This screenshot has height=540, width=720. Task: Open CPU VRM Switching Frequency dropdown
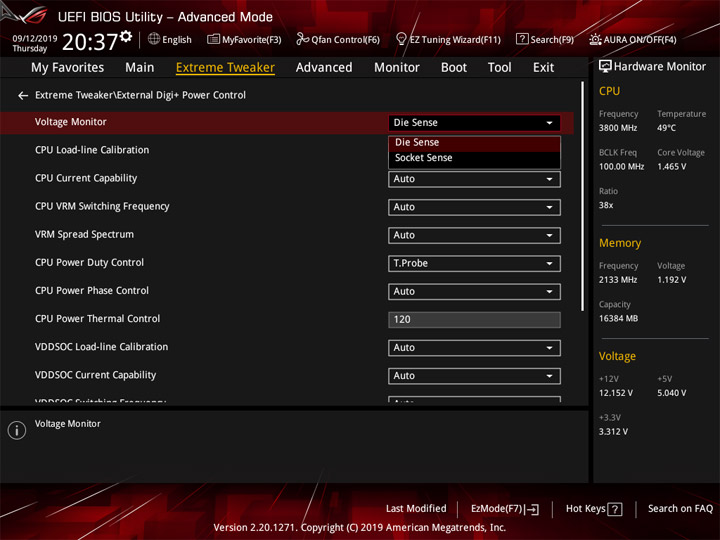pyautogui.click(x=474, y=207)
